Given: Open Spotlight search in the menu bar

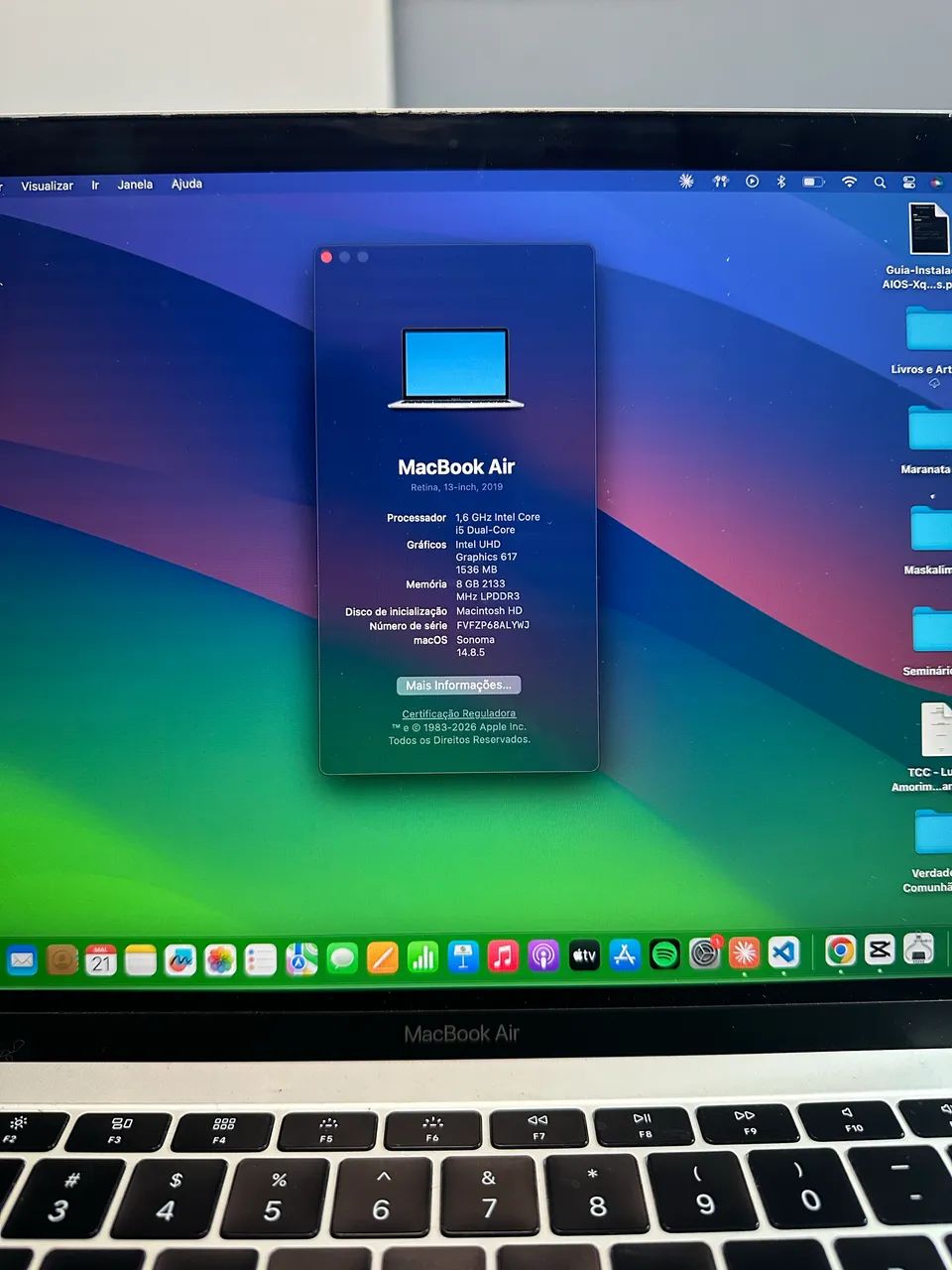Looking at the screenshot, I should 880,183.
